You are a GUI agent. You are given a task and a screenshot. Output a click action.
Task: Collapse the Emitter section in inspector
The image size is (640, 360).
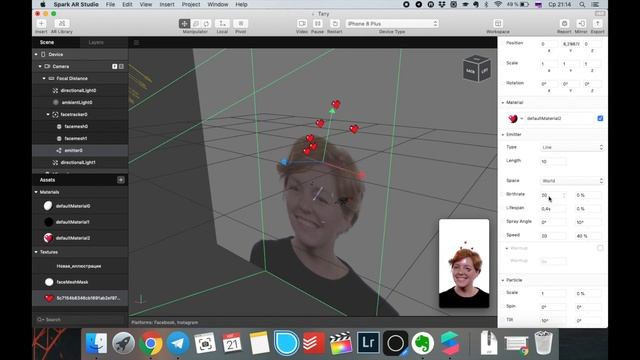point(503,134)
